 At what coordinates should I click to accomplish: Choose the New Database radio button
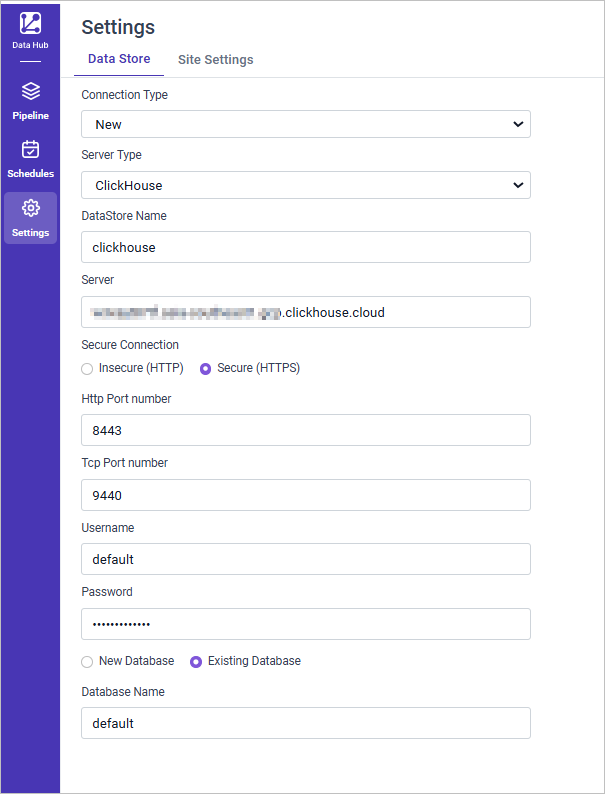(87, 661)
